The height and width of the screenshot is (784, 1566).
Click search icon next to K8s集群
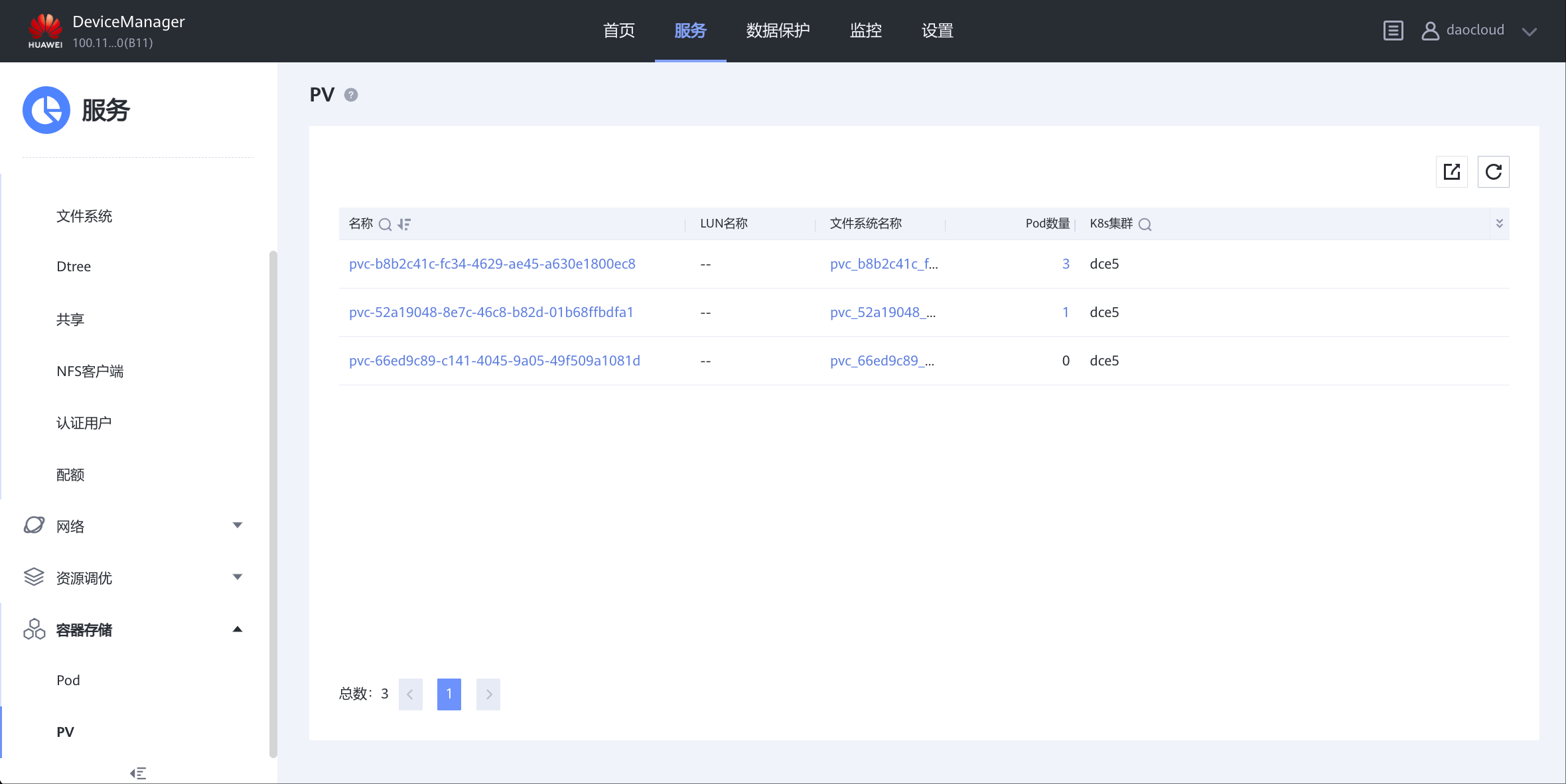pos(1145,224)
